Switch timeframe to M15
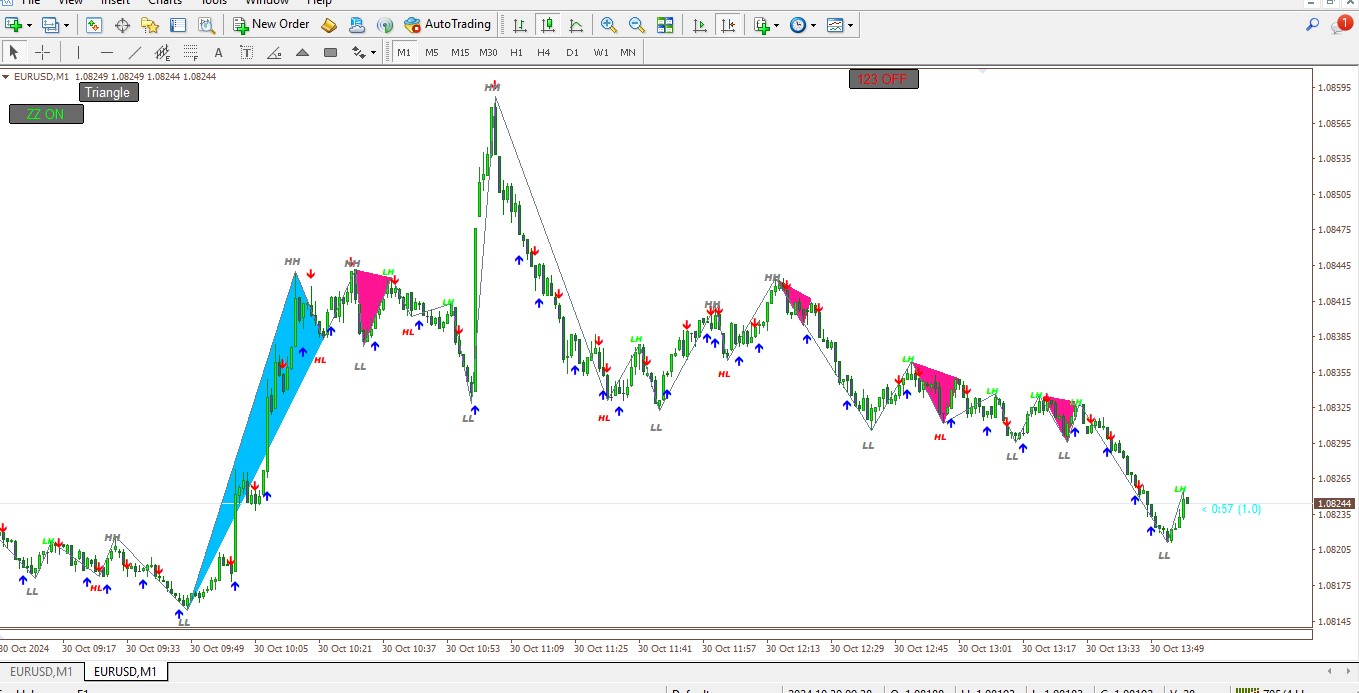This screenshot has width=1359, height=693. (460, 52)
